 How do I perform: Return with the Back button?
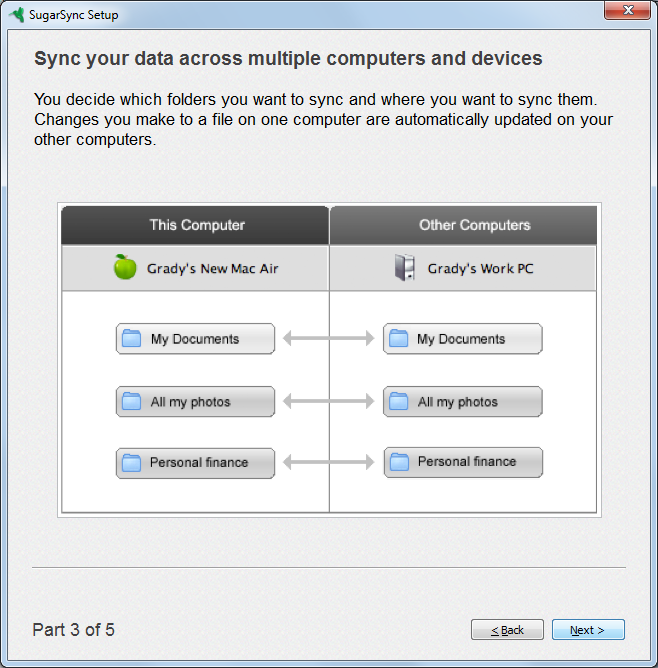click(x=507, y=630)
